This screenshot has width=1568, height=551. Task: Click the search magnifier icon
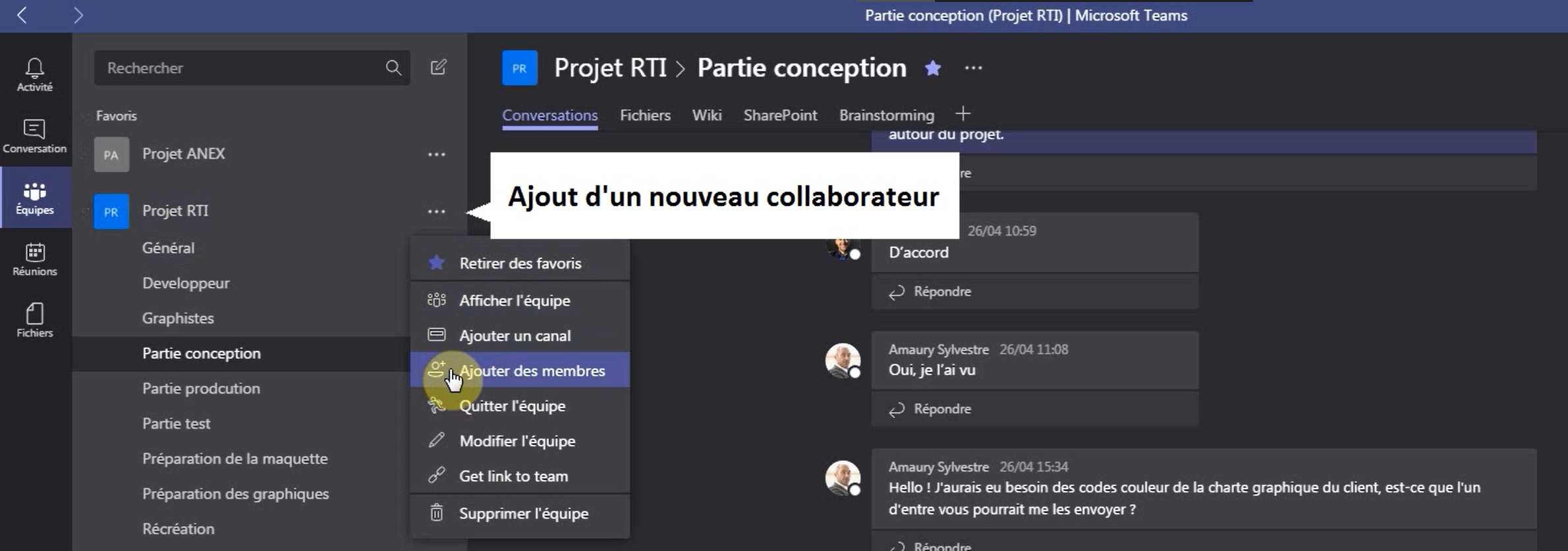393,68
